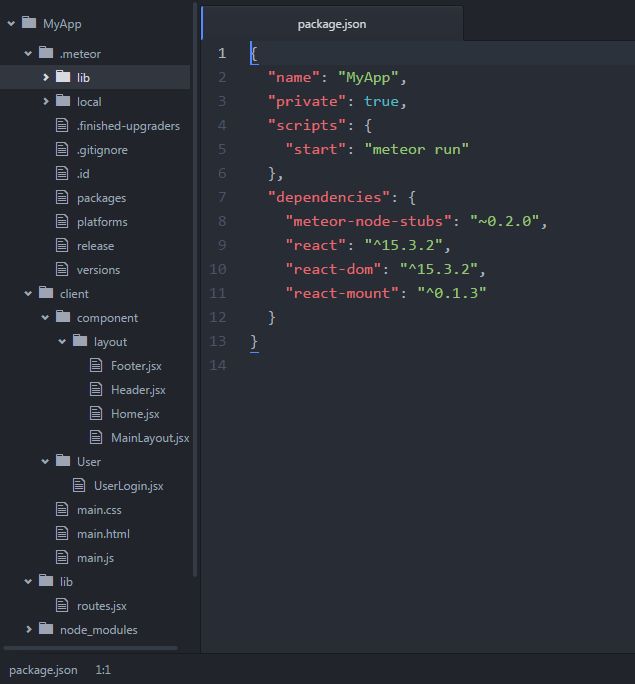Expand the lib folder inside .meteor
The width and height of the screenshot is (635, 684).
click(x=46, y=78)
